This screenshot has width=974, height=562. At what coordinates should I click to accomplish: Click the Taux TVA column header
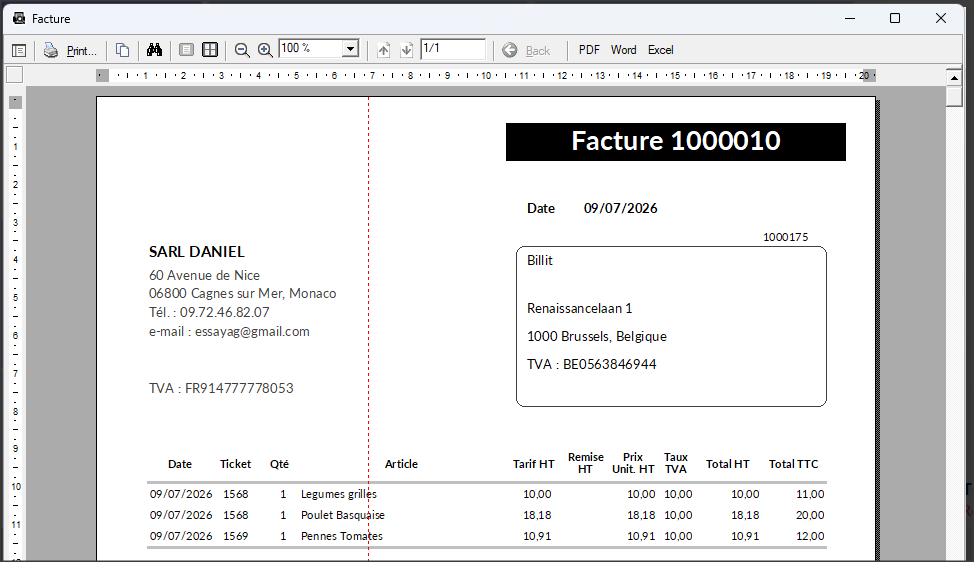(676, 463)
